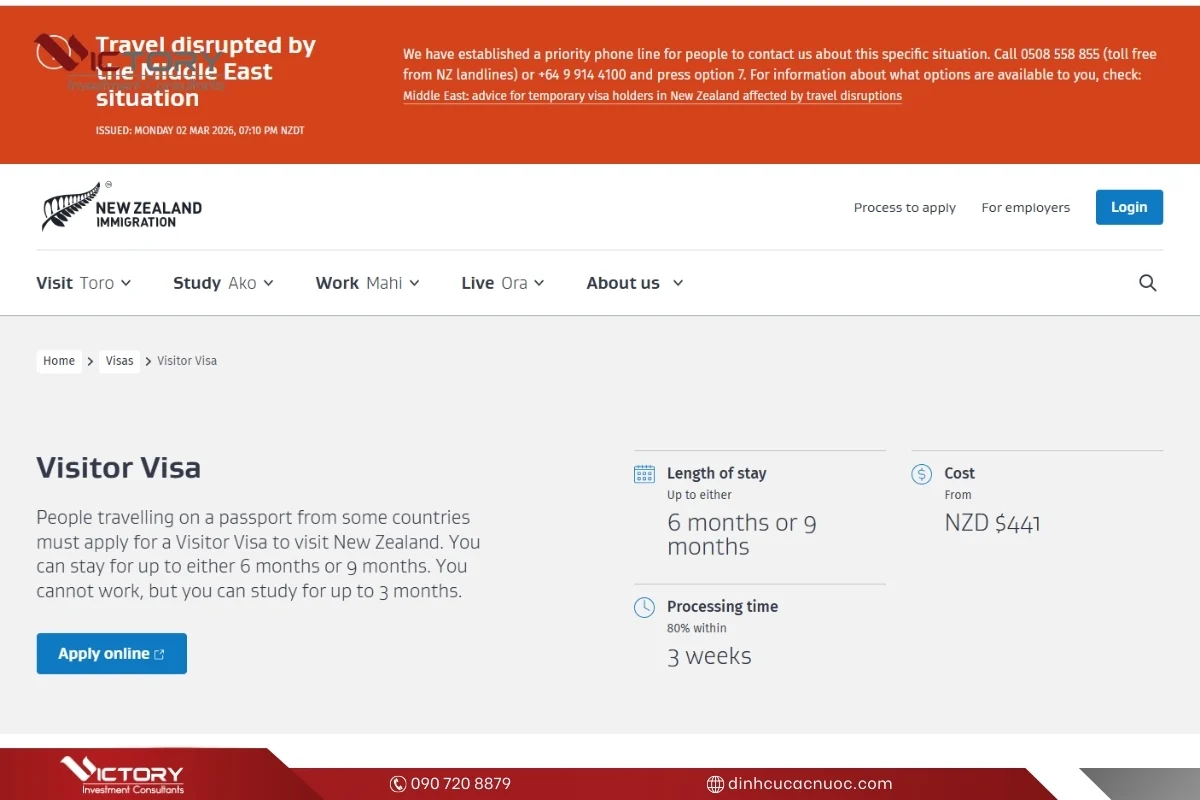This screenshot has width=1200, height=800.
Task: Go to Home in the breadcrumb
Action: (x=59, y=361)
